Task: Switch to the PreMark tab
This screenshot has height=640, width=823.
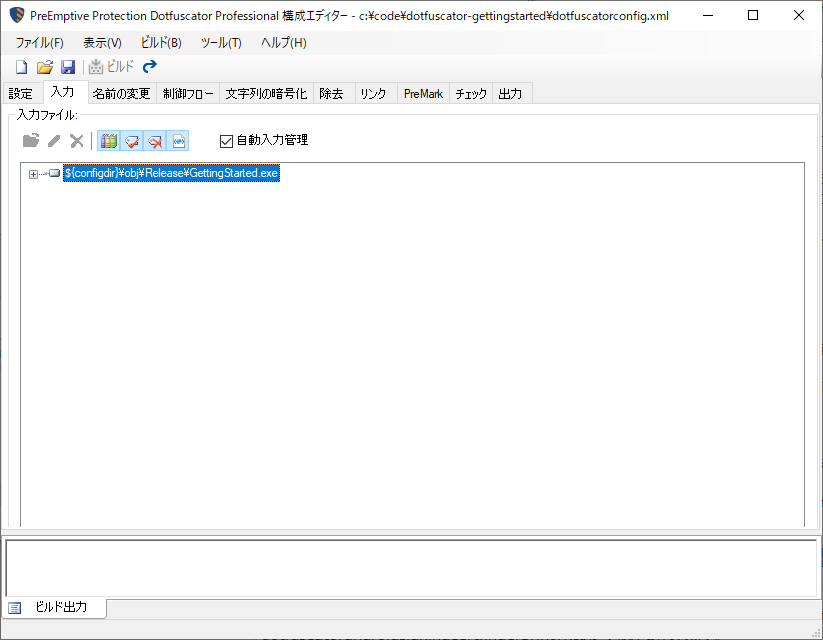Action: click(423, 93)
